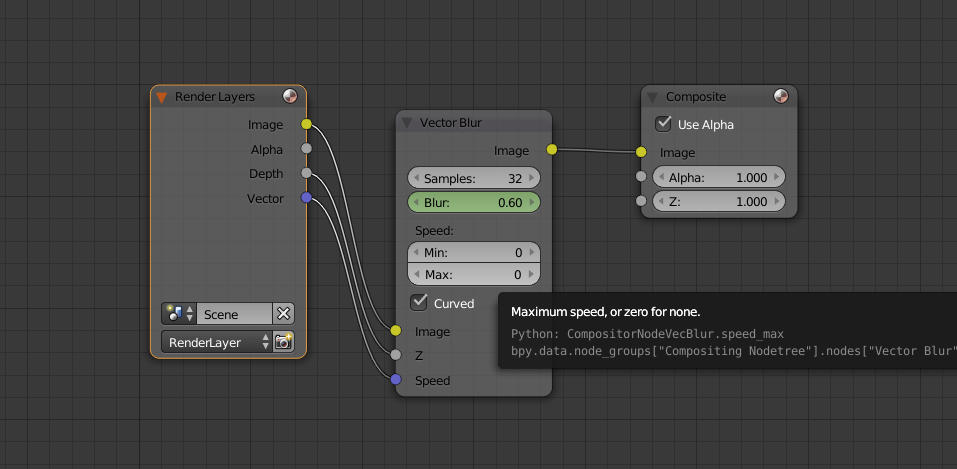The width and height of the screenshot is (957, 469).
Task: Disable the Curved checkbox
Action: [x=419, y=303]
